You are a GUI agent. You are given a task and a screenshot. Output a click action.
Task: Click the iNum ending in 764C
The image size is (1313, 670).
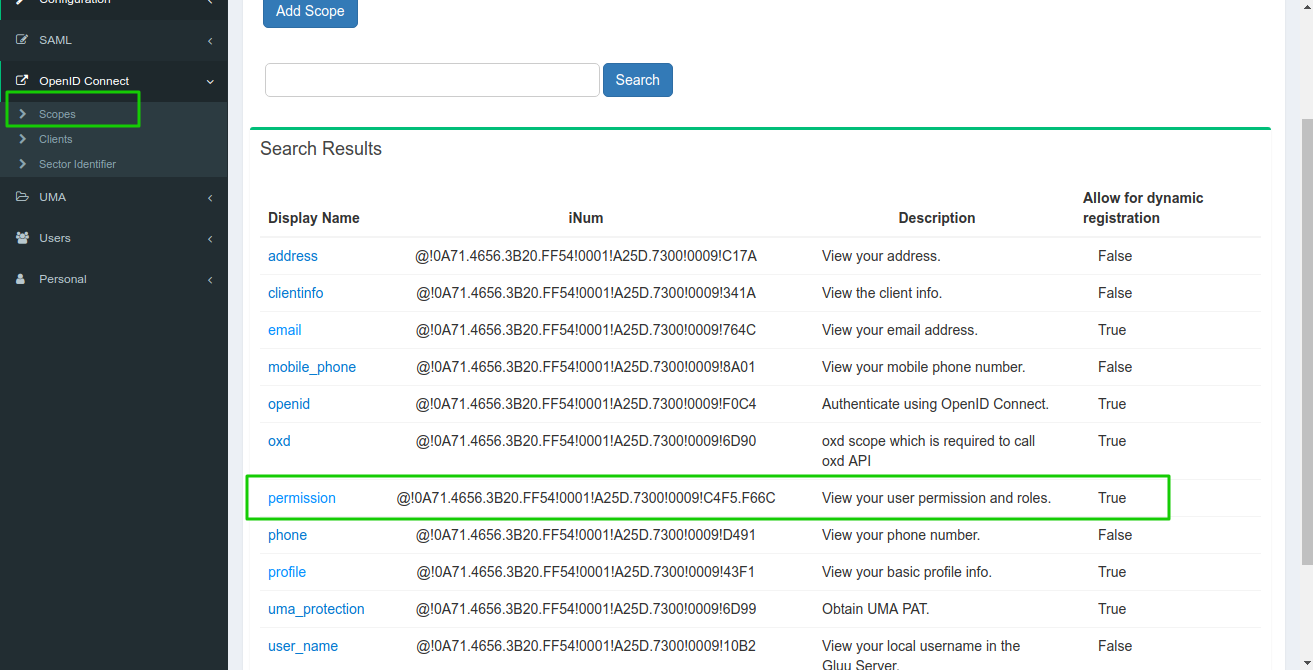pyautogui.click(x=586, y=330)
